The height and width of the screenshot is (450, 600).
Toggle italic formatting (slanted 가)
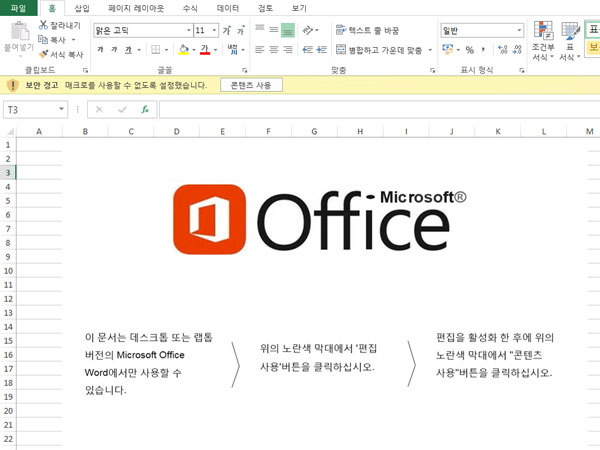pyautogui.click(x=114, y=49)
